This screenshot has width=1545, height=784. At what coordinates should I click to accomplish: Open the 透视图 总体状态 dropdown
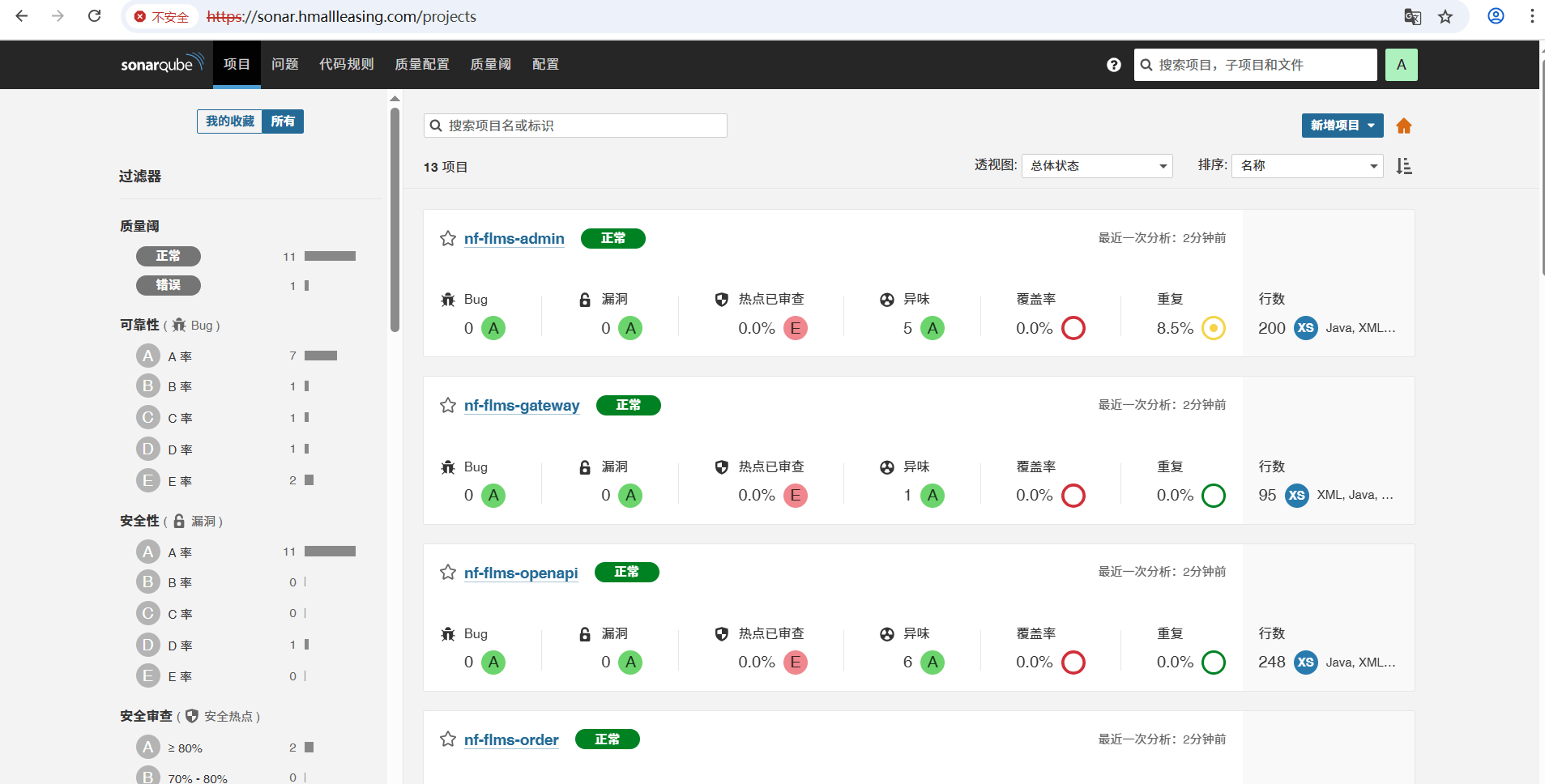pos(1097,166)
